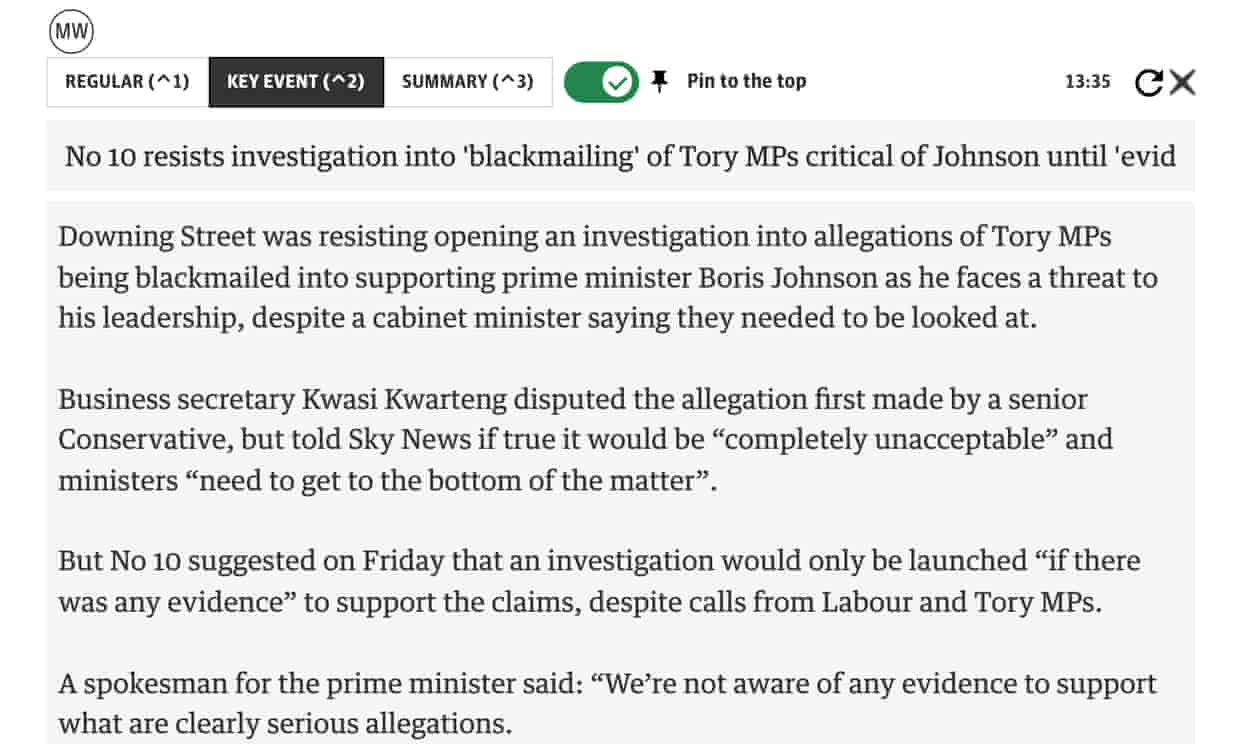Switch to the SUMMARY (^3) post type
This screenshot has width=1240, height=744.
467,82
